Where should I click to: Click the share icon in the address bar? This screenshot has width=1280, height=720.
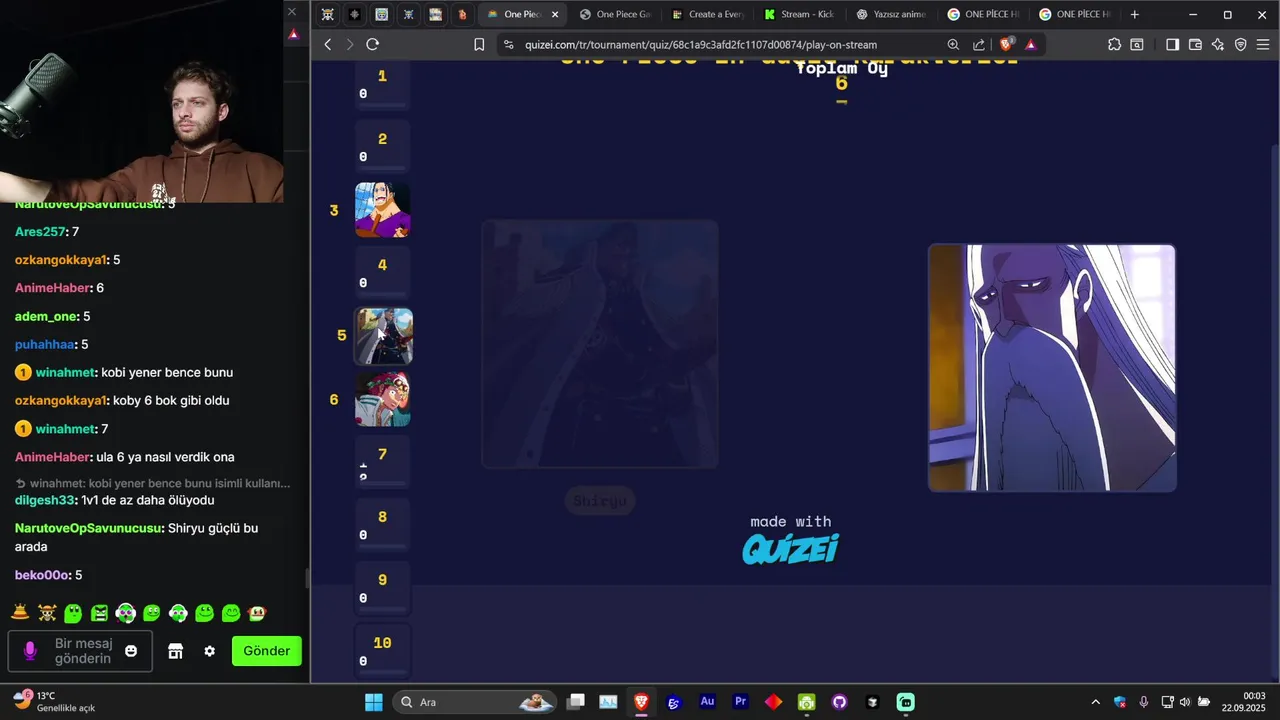coord(979,44)
